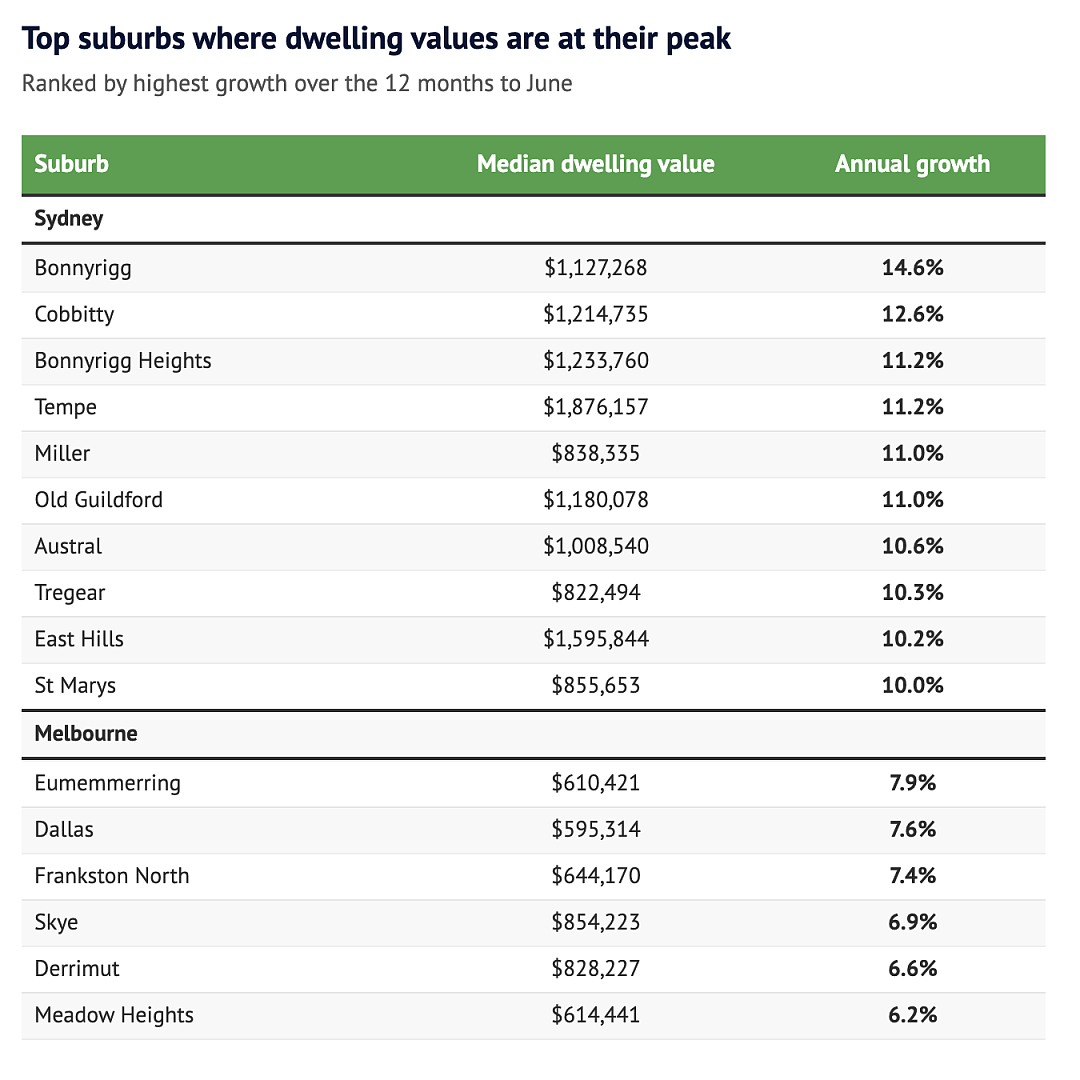
Task: Click Tregear's 10.3% growth value
Action: (913, 592)
